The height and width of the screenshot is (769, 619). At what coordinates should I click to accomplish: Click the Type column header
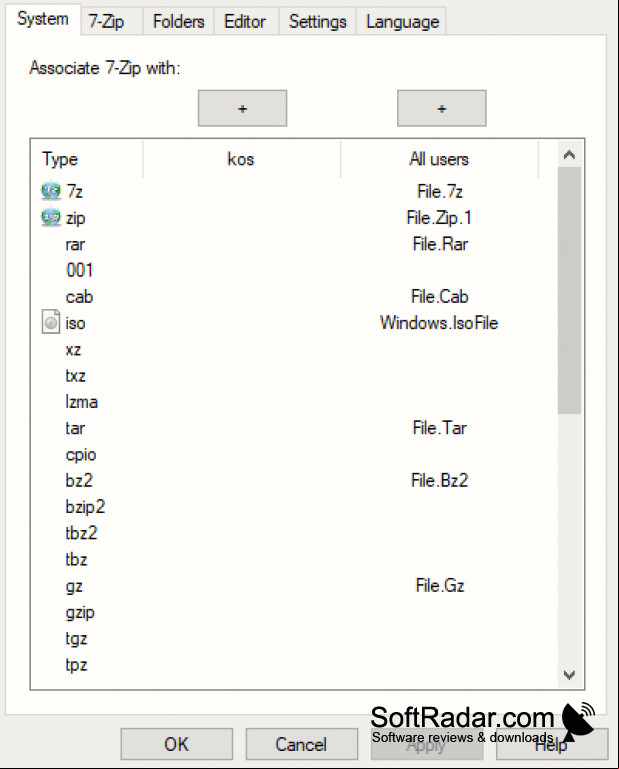pyautogui.click(x=87, y=159)
